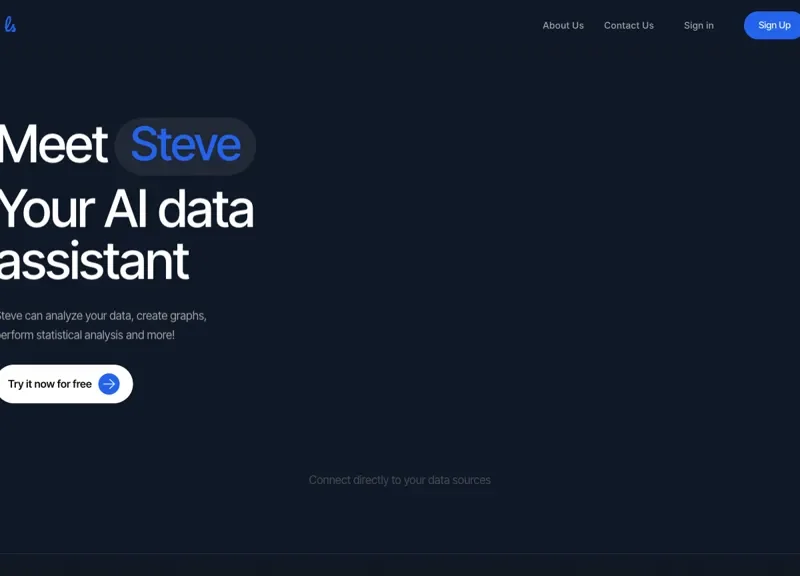The height and width of the screenshot is (576, 800).
Task: Click the Steve can analyze your data sentence
Action: [102, 315]
